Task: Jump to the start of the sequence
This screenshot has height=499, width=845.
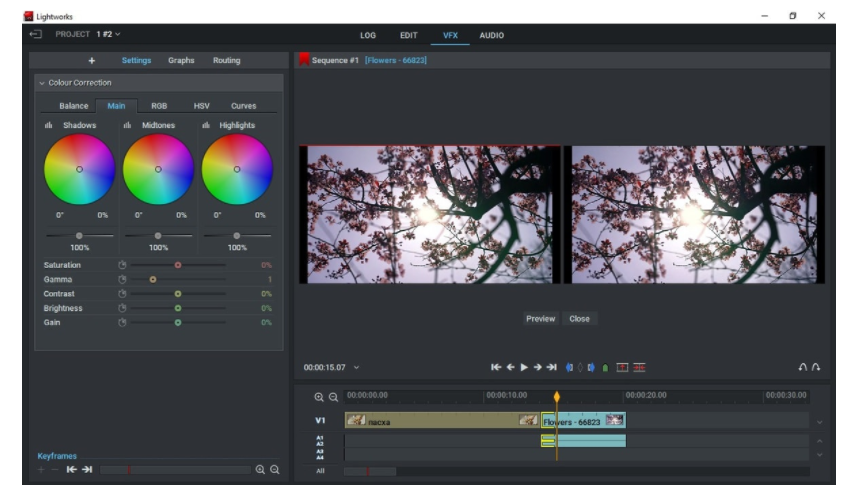Action: 496,367
